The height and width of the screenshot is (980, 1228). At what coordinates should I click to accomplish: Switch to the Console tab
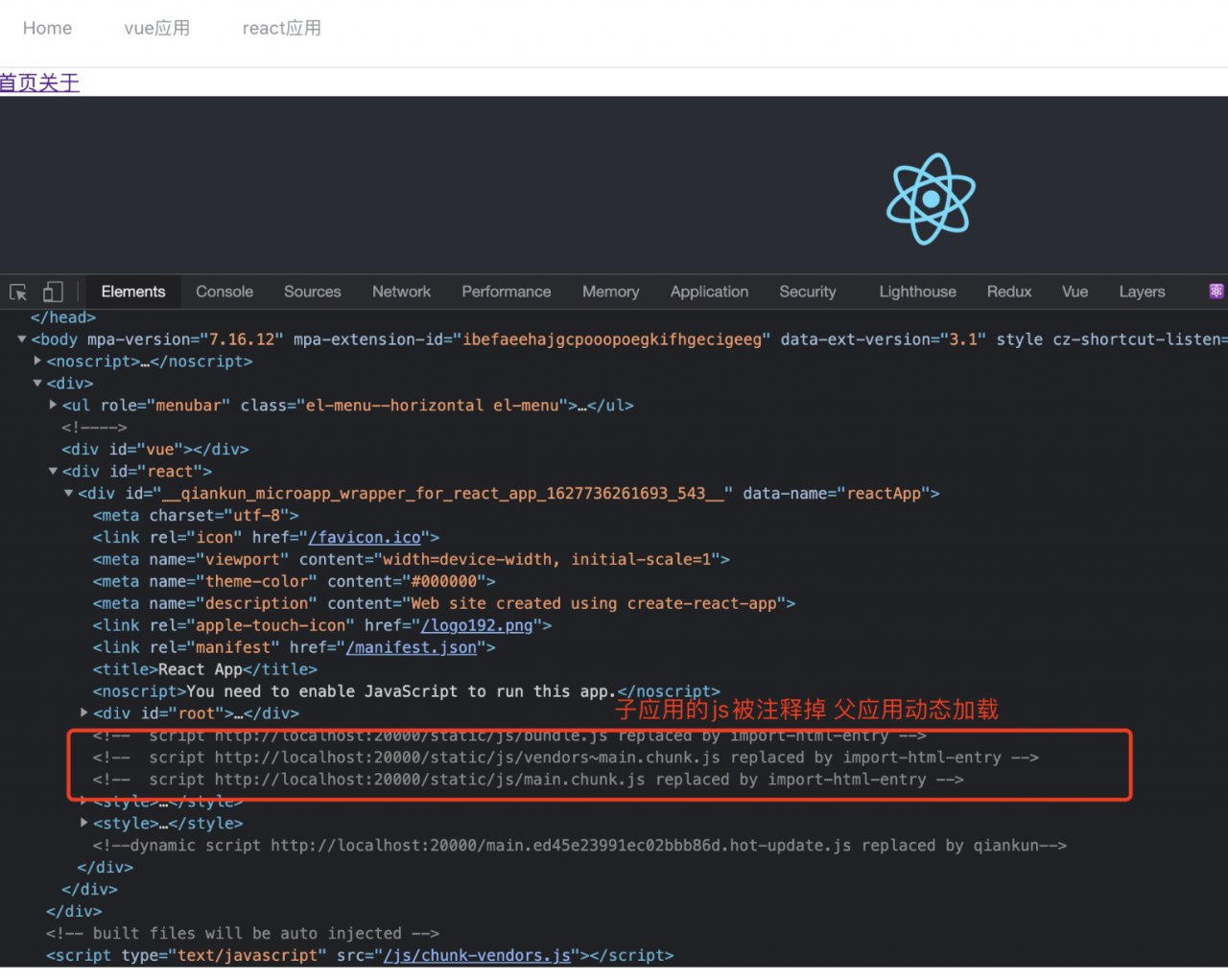click(224, 292)
